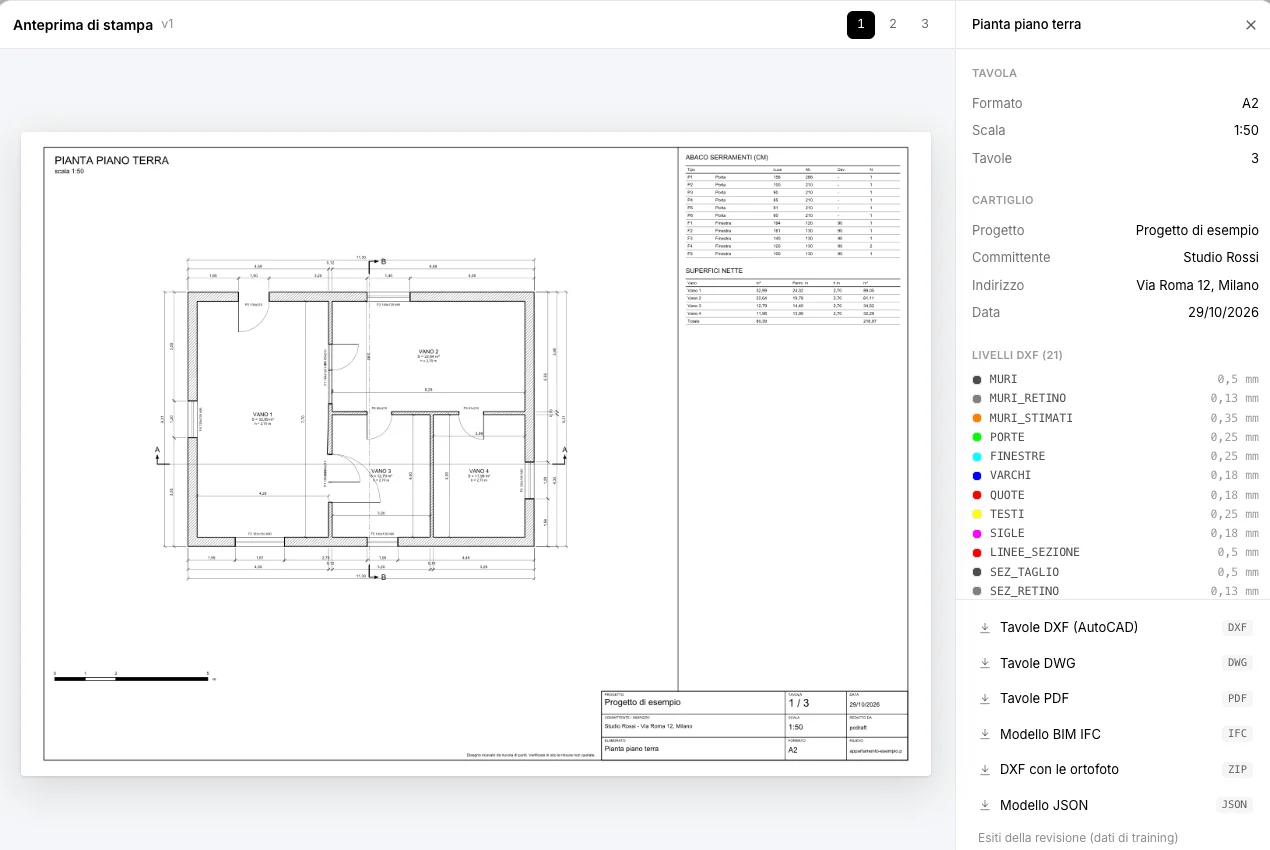Click the v1 version label
Screen dimensions: 1270x850
pos(167,24)
